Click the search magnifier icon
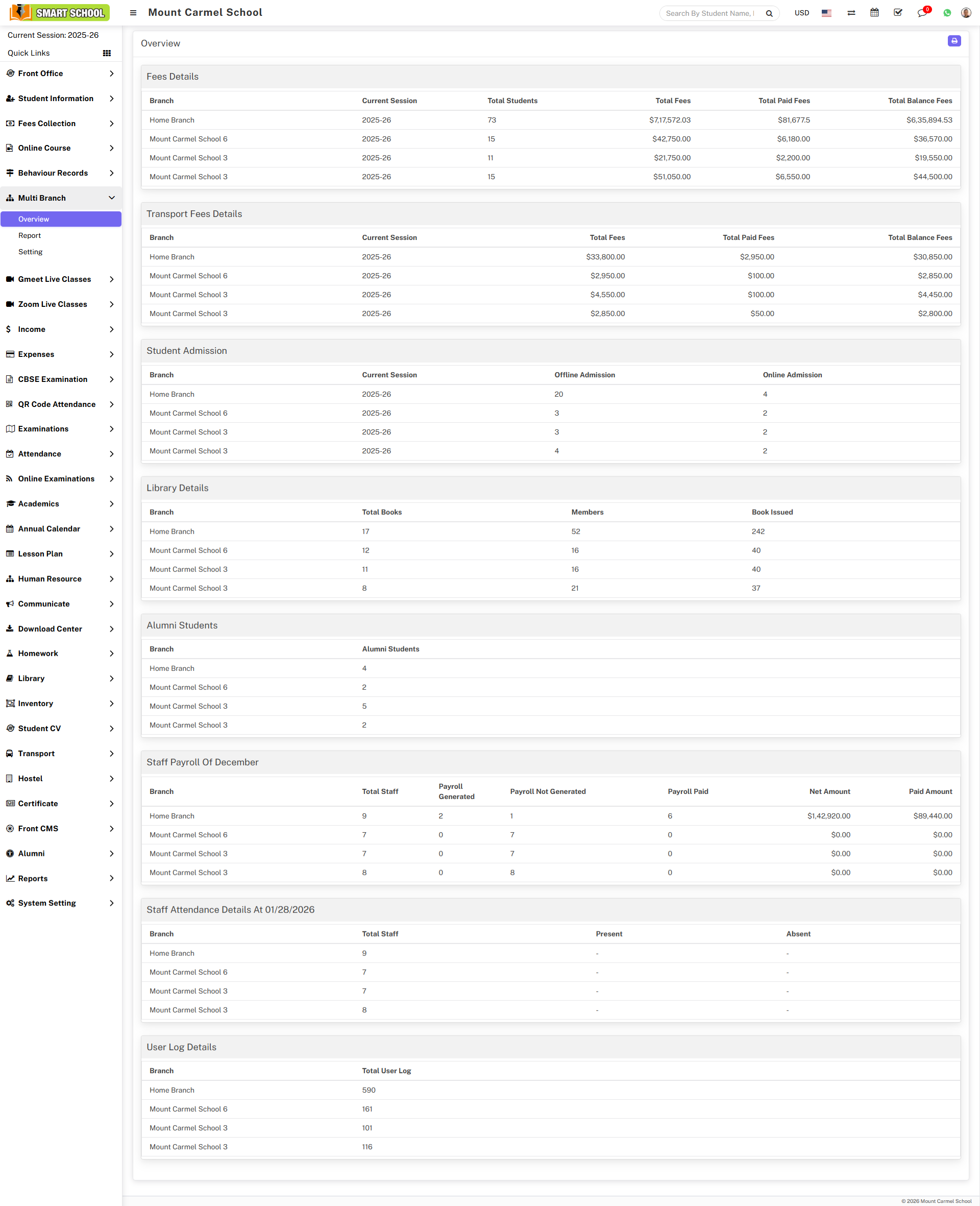Screen dimensions: 980x1206 pyautogui.click(x=769, y=14)
